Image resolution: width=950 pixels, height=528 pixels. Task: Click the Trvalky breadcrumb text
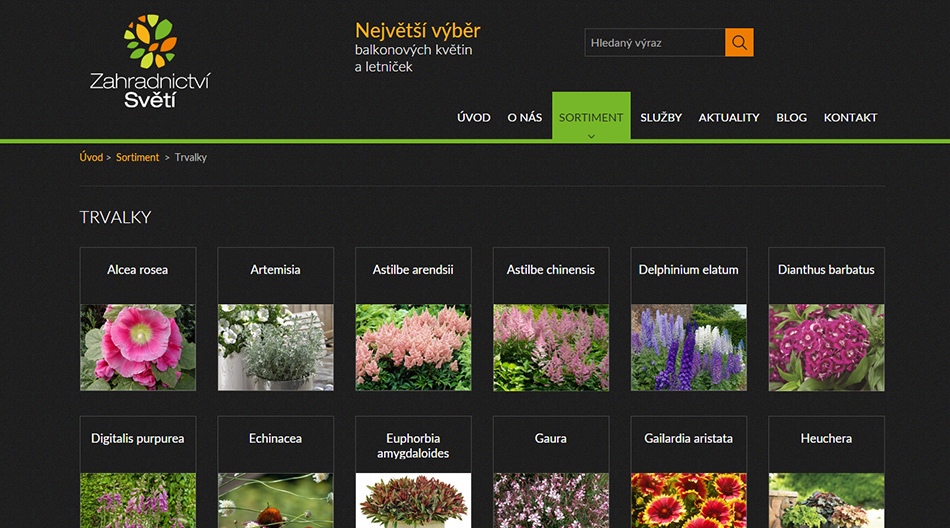point(191,158)
